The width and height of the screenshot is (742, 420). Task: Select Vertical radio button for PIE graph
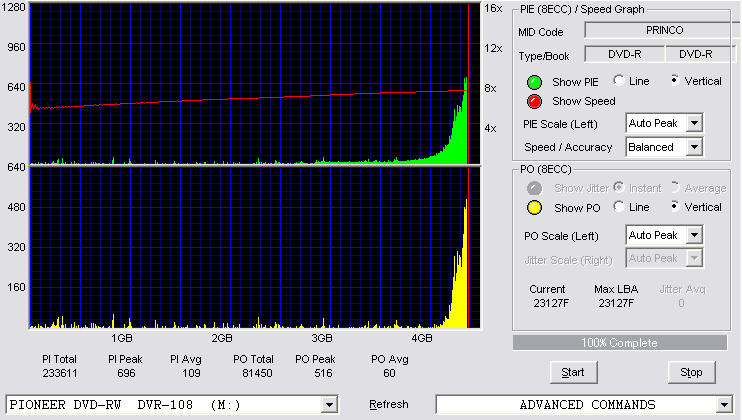675,80
